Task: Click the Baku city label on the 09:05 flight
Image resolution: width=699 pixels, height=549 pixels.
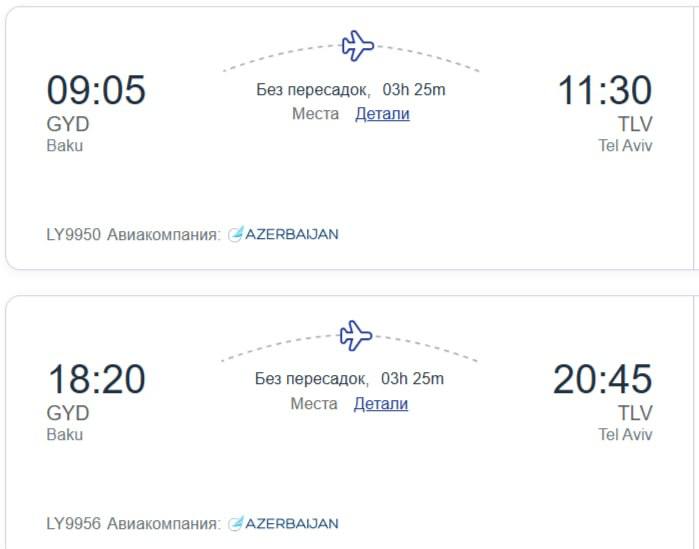Action: click(x=65, y=145)
